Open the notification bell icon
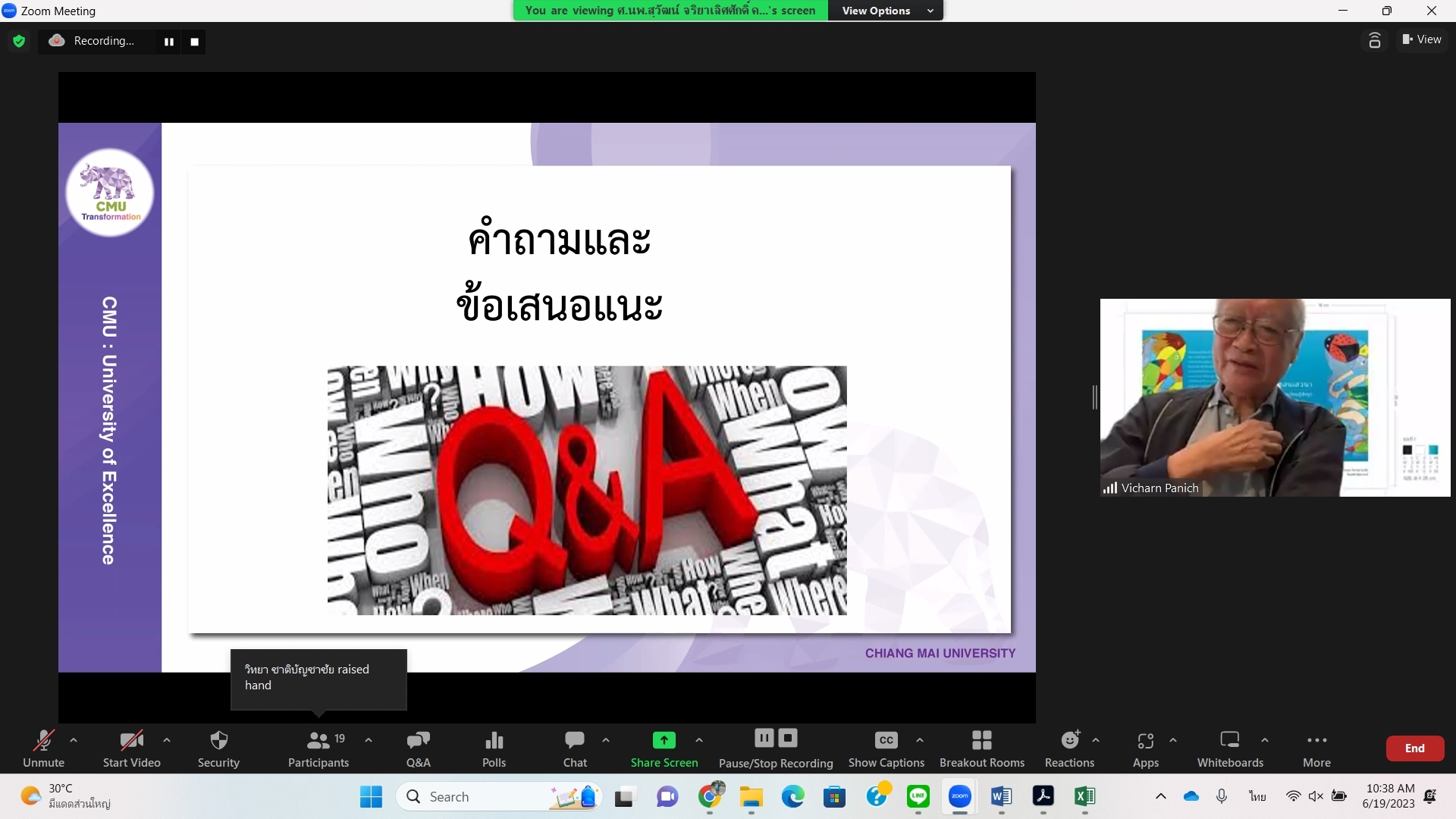Screen dimensions: 1456x819 point(1430,796)
